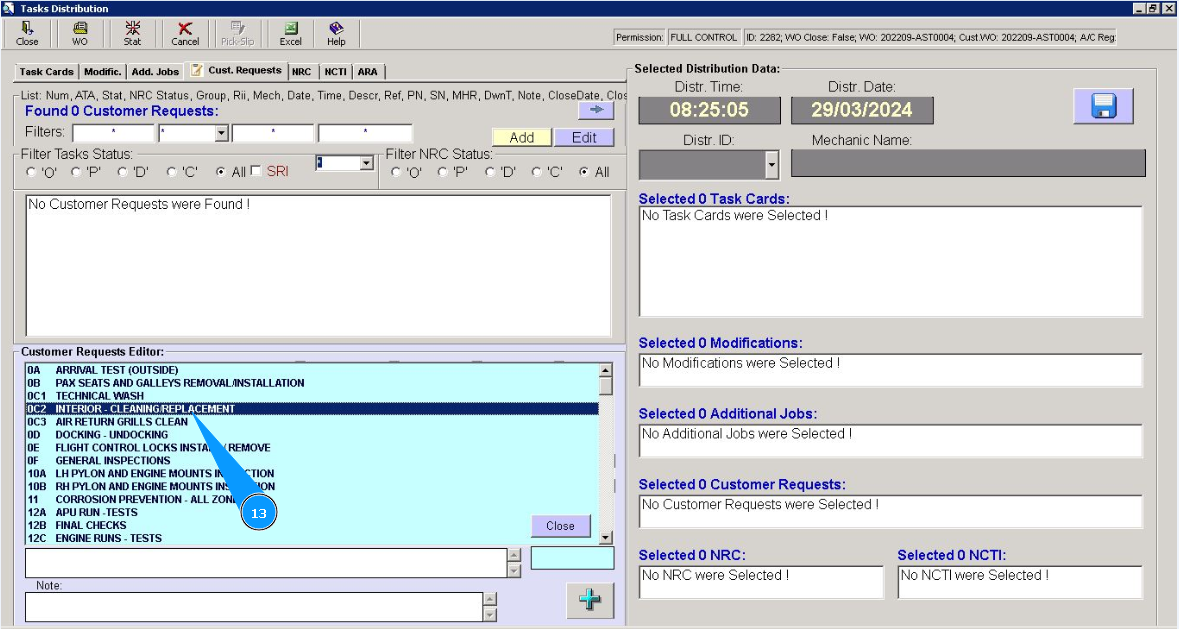Toggle the SRI checkbox
Viewport: 1179px width, 629px height.
(x=256, y=171)
